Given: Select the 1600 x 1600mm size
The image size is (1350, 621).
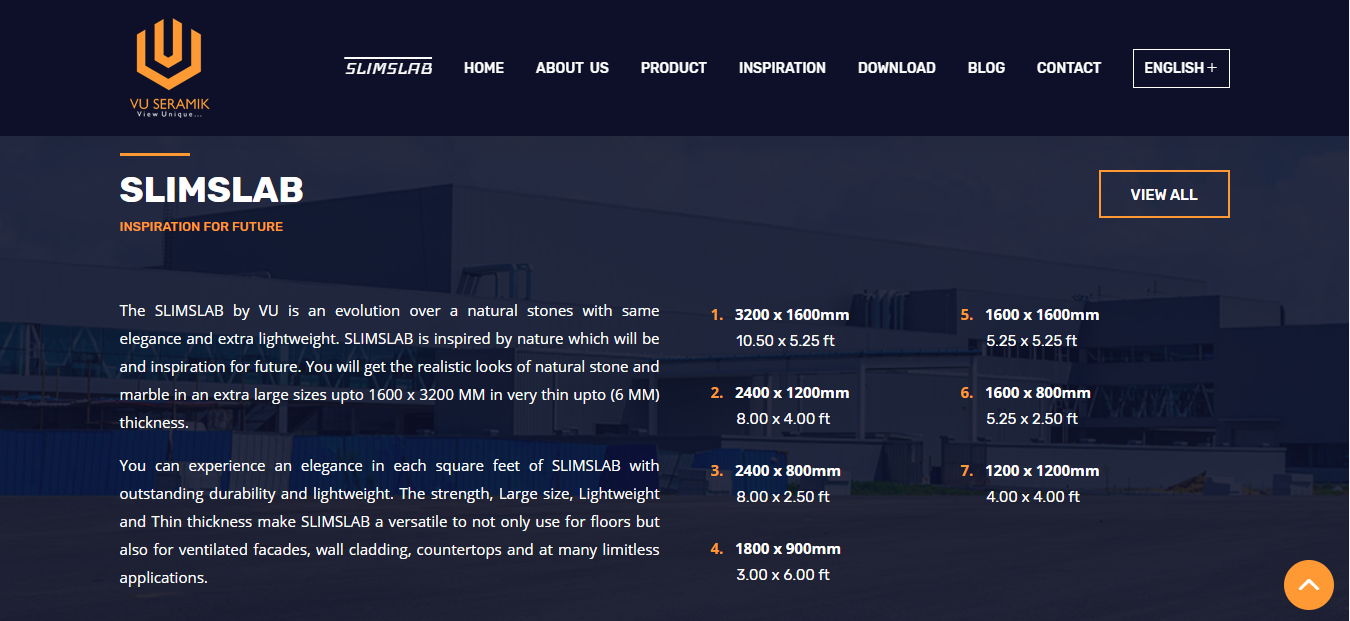Looking at the screenshot, I should click(1042, 315).
